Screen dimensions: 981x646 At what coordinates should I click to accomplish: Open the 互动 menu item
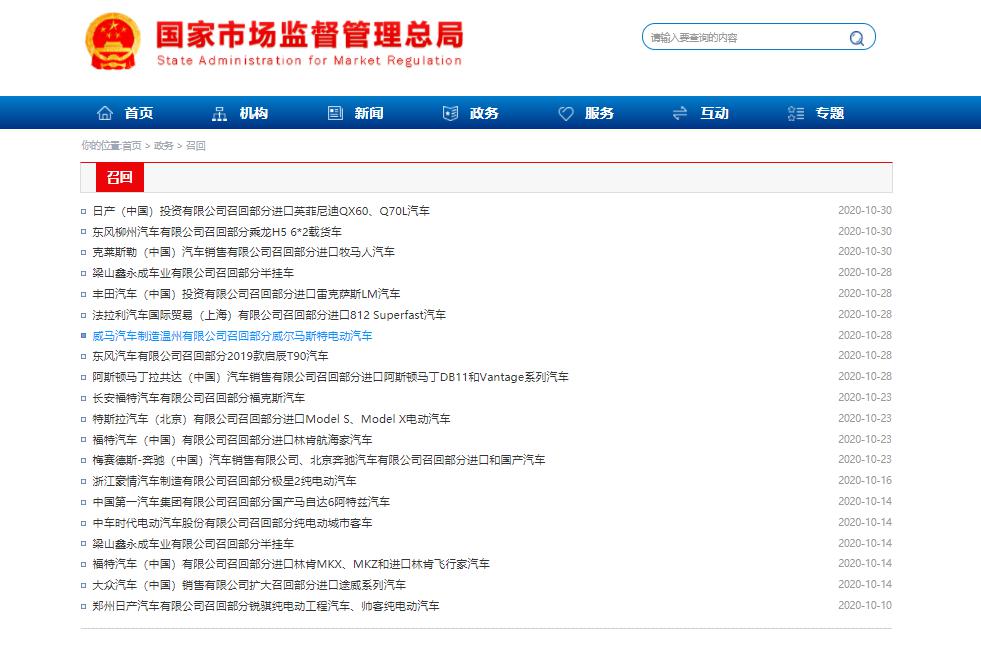click(714, 113)
